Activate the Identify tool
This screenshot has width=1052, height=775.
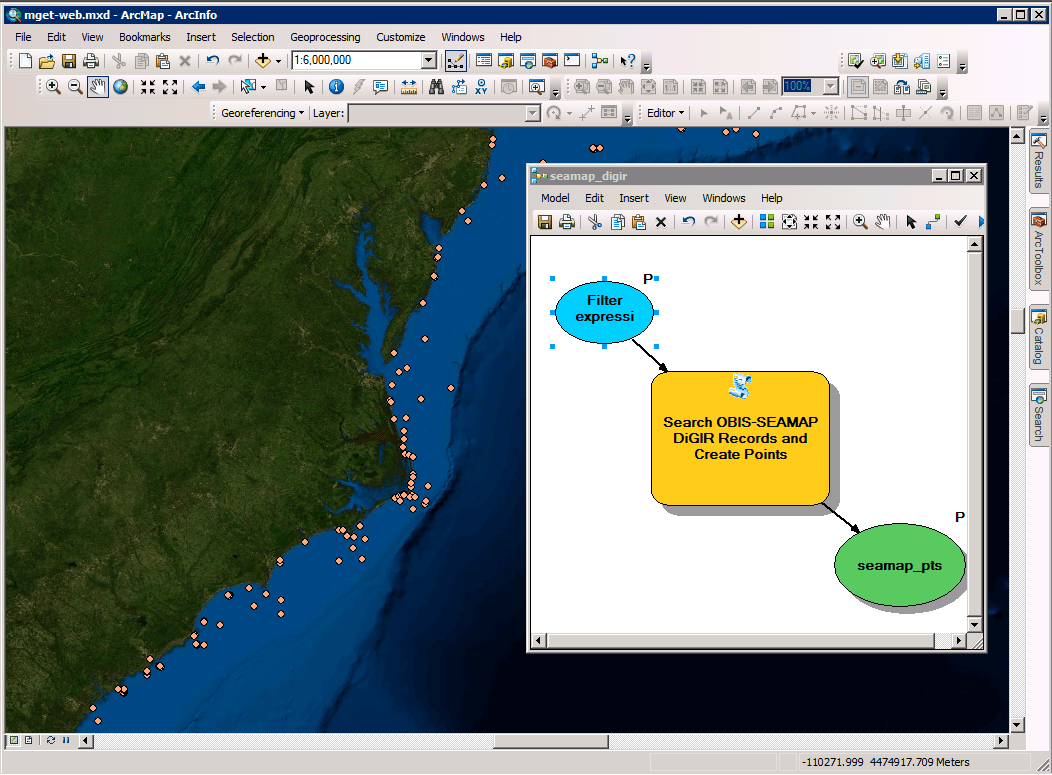coord(336,87)
